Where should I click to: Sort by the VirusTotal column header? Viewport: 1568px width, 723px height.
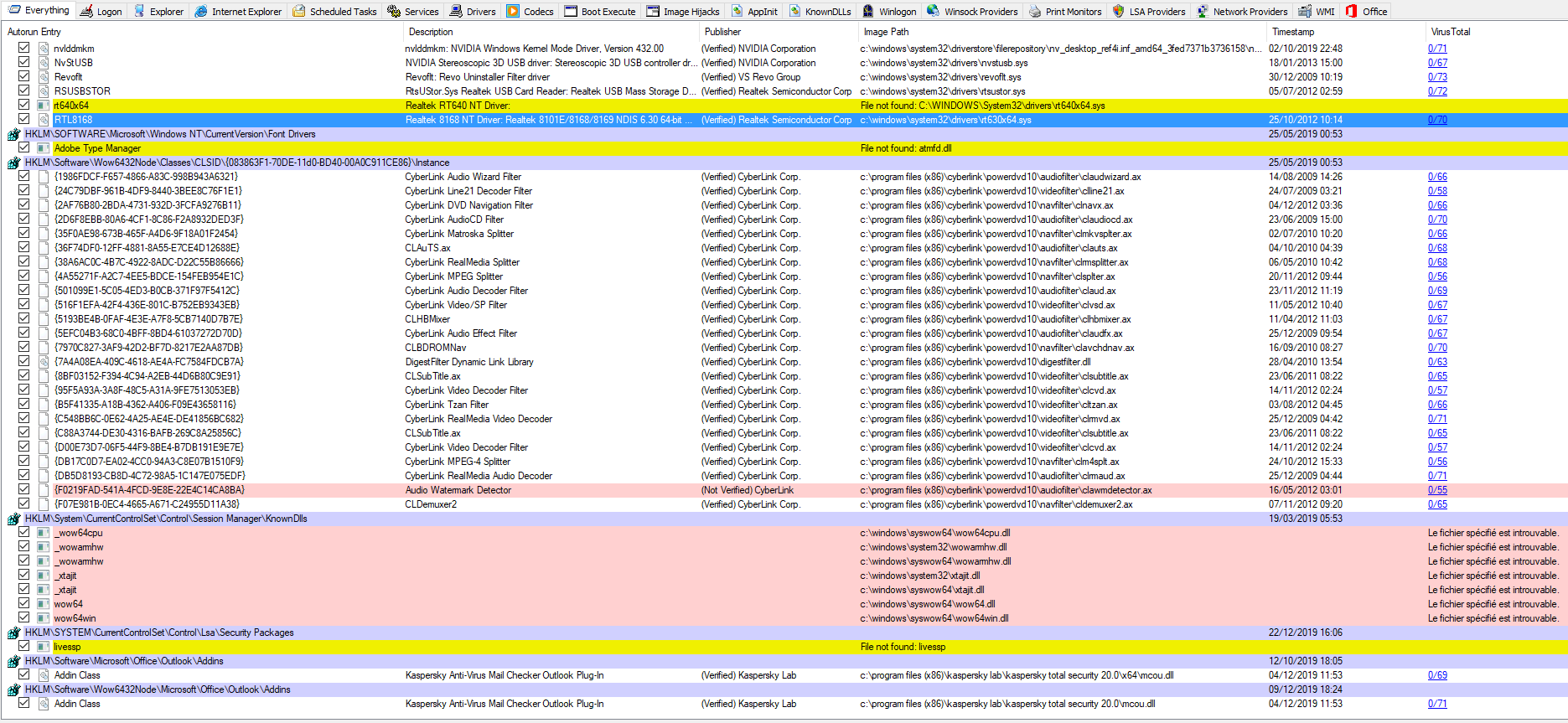tap(1496, 32)
